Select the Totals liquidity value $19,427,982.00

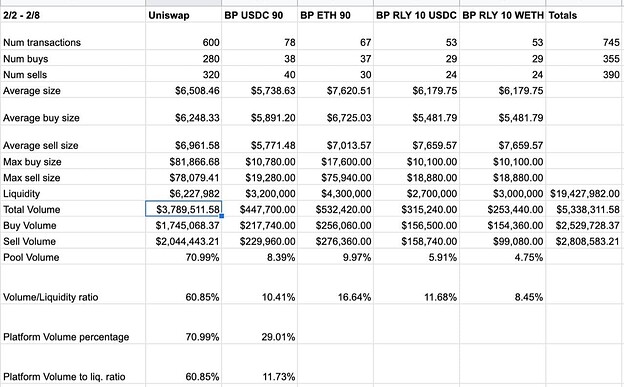click(x=585, y=194)
